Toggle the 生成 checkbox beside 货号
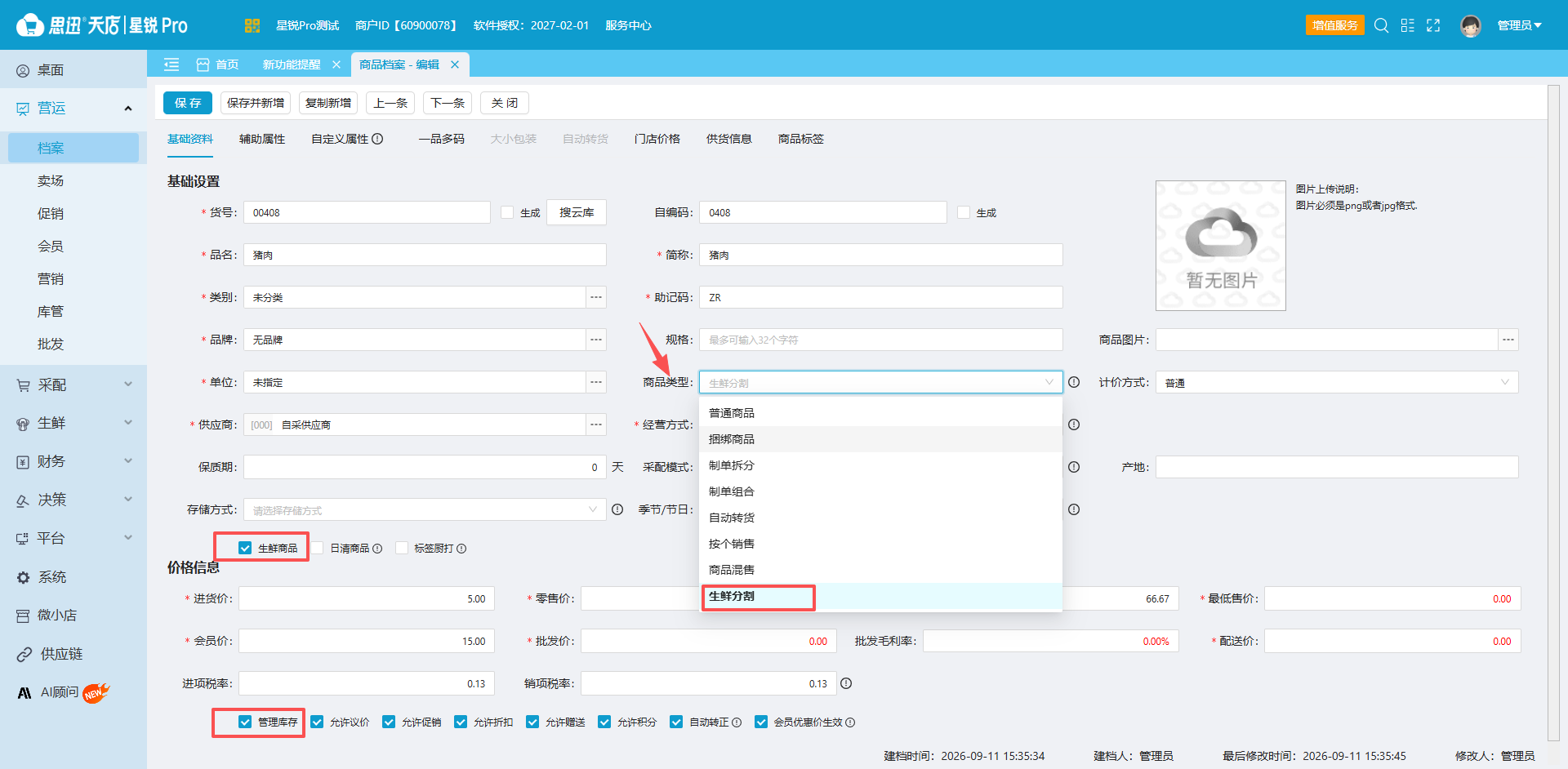This screenshot has width=1568, height=769. tap(507, 212)
